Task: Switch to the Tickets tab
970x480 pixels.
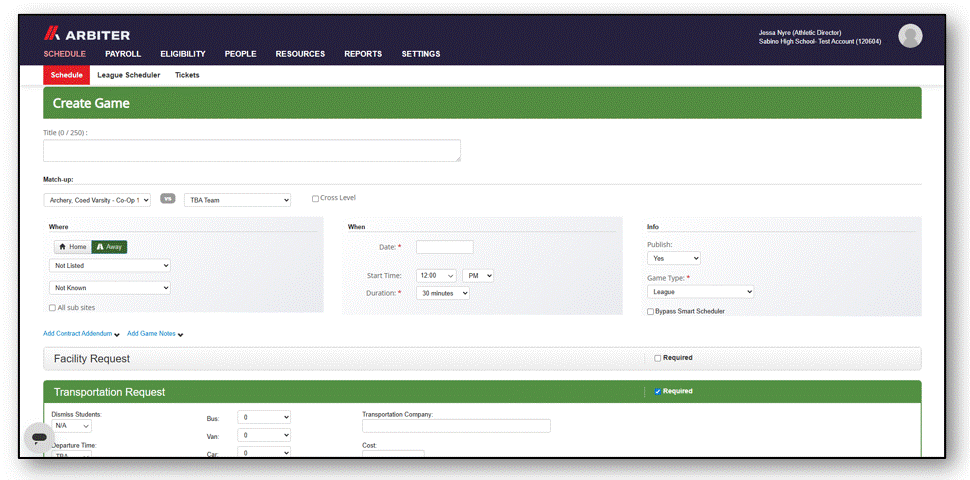Action: [187, 75]
